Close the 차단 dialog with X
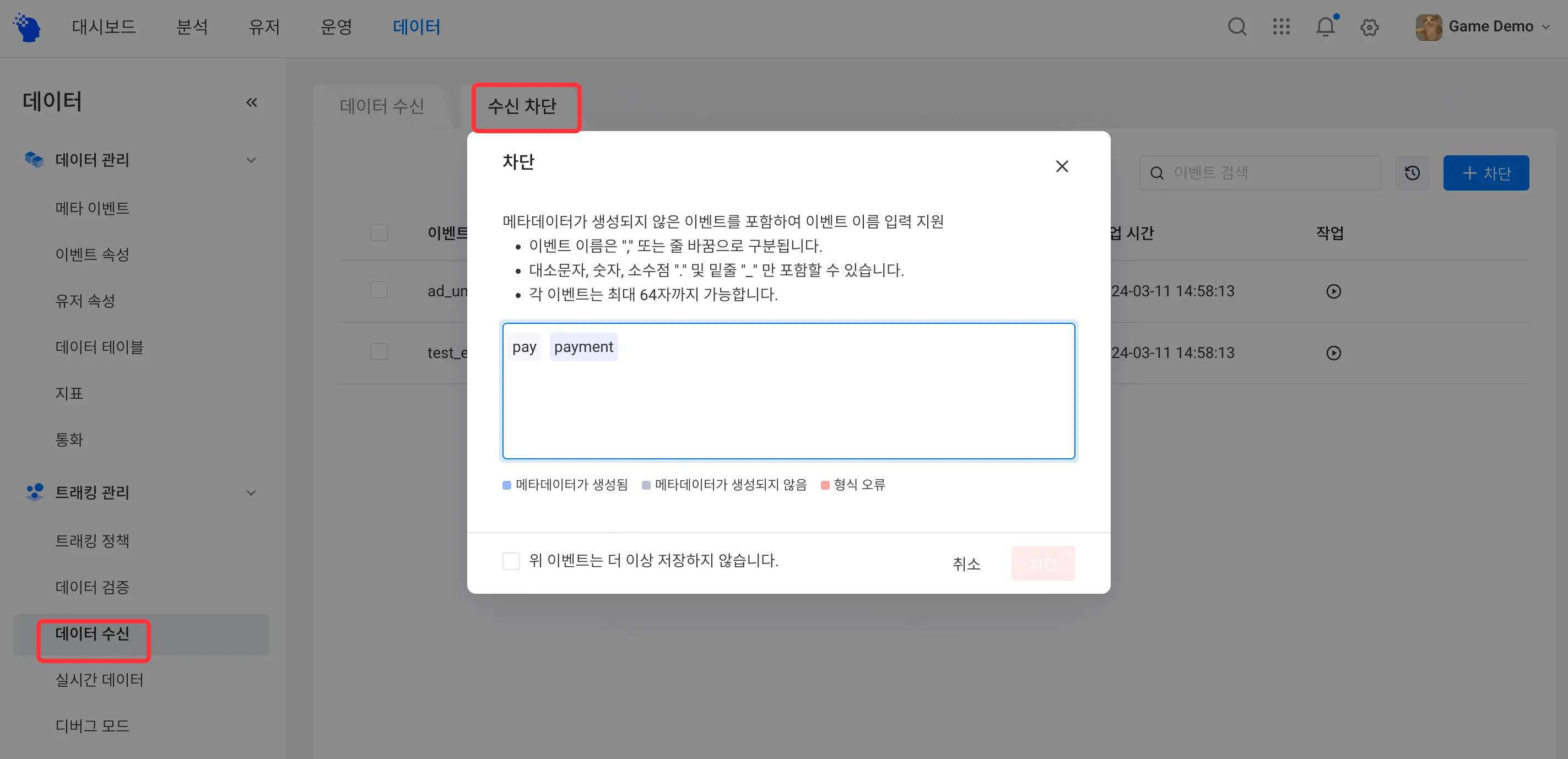The width and height of the screenshot is (1568, 759). (1062, 166)
